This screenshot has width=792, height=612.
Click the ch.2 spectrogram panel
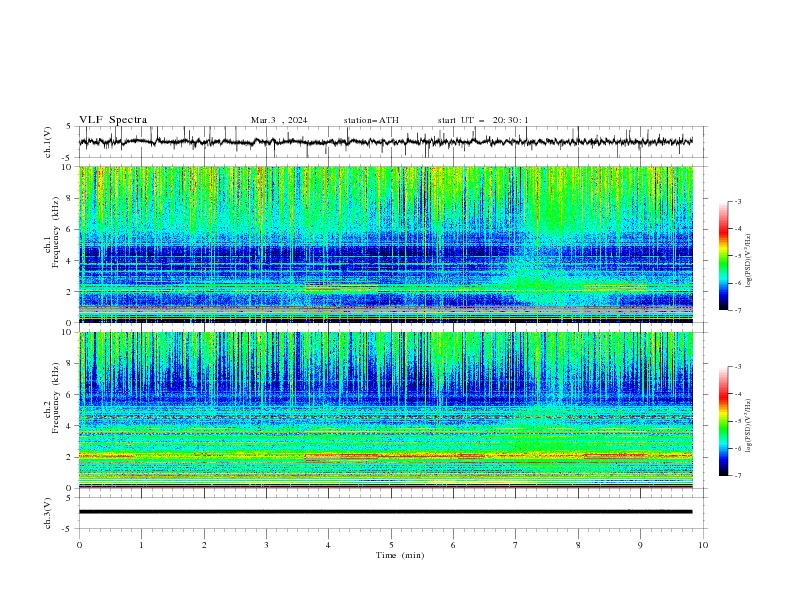385,410
